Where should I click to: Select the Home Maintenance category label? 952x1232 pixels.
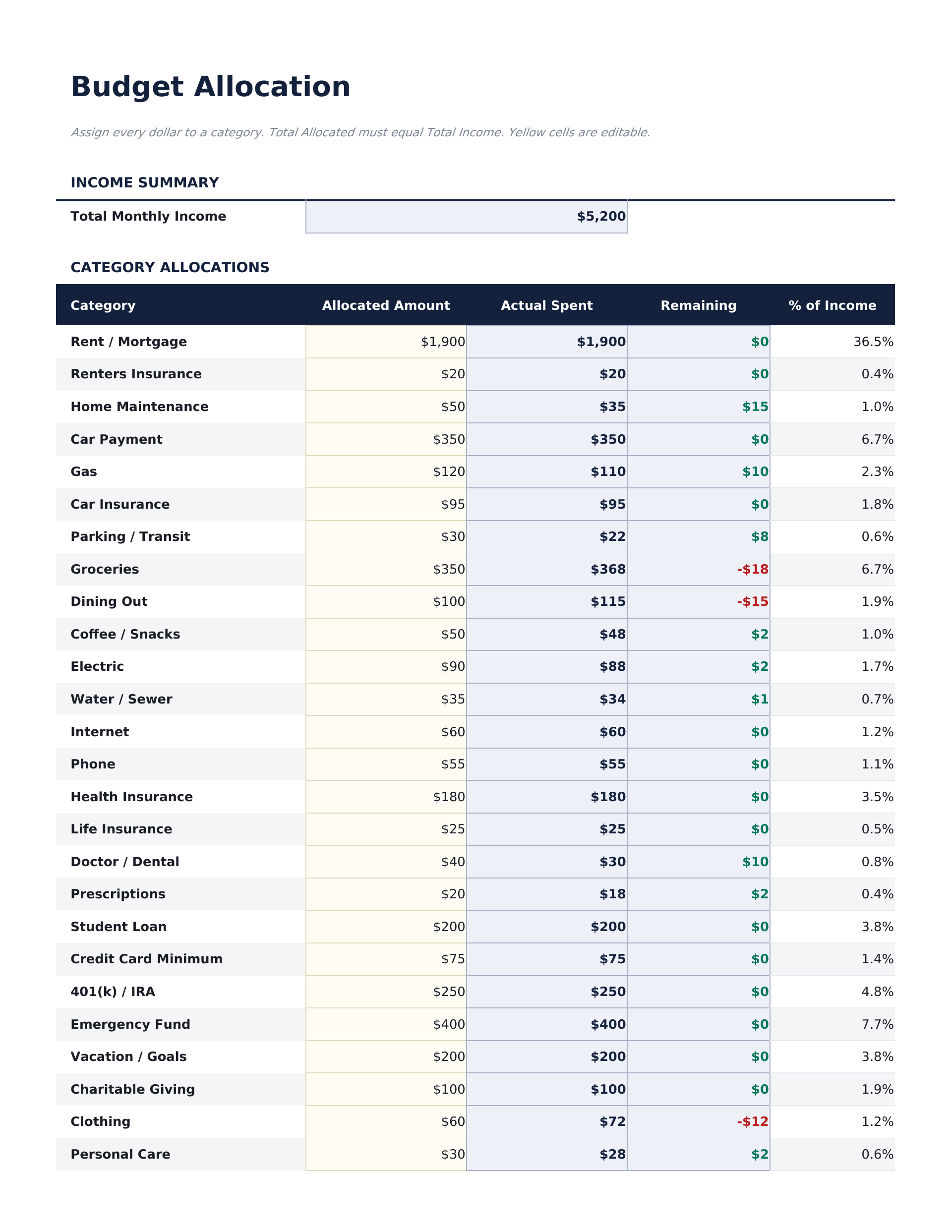(139, 408)
